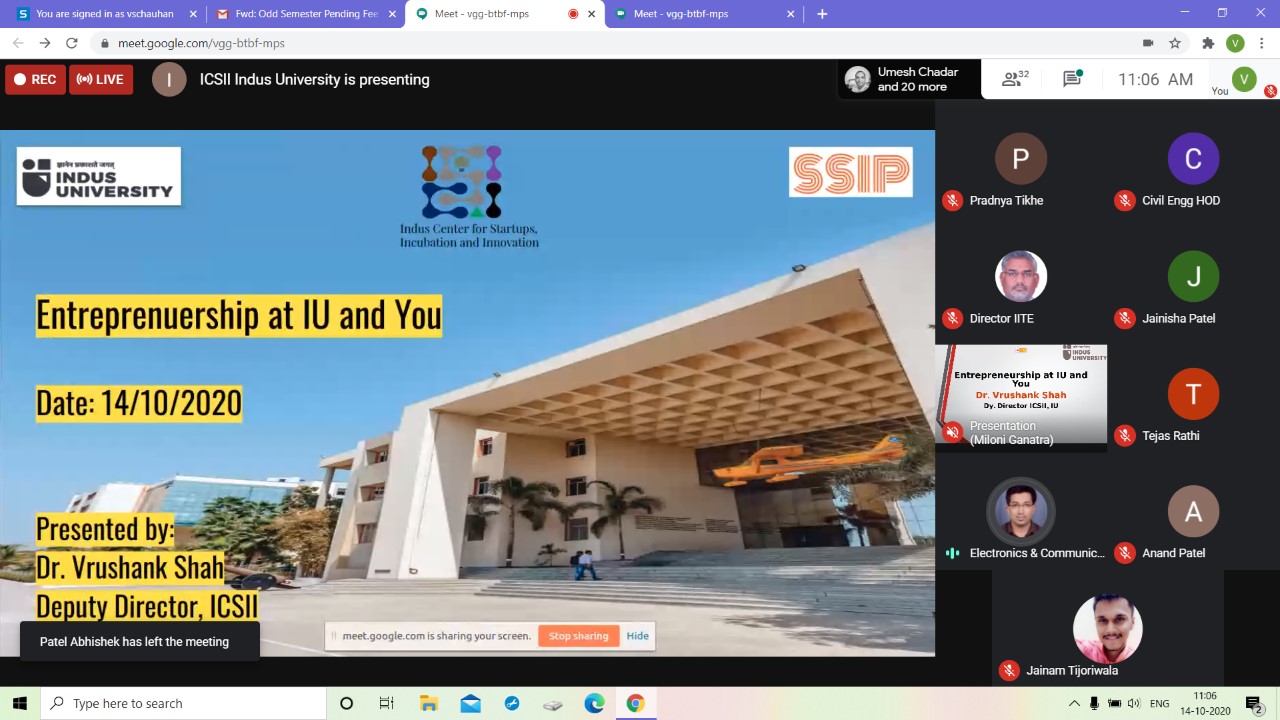Open the participants list showing 32 people
1280x720 pixels.
[1015, 79]
